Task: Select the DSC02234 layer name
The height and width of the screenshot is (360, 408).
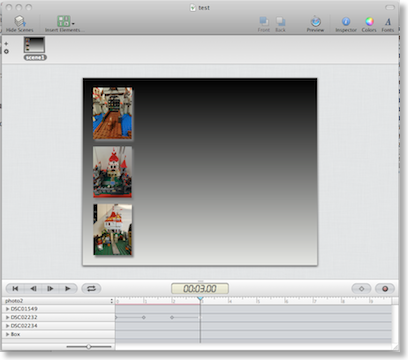Action: tap(24, 326)
